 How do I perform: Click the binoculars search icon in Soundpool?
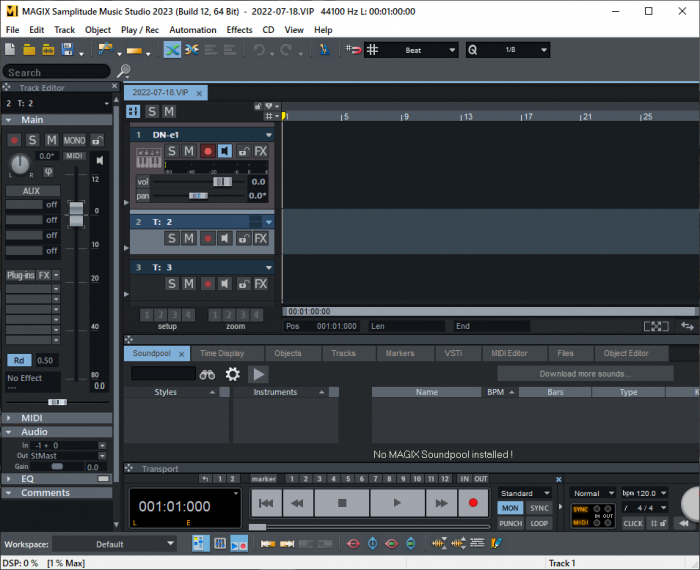[x=207, y=374]
